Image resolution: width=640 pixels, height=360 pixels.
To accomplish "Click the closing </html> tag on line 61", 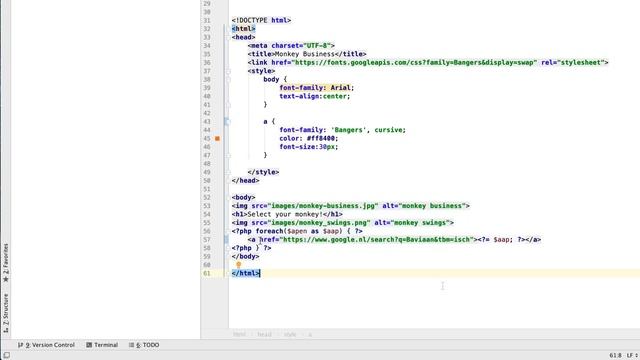I will coord(245,273).
